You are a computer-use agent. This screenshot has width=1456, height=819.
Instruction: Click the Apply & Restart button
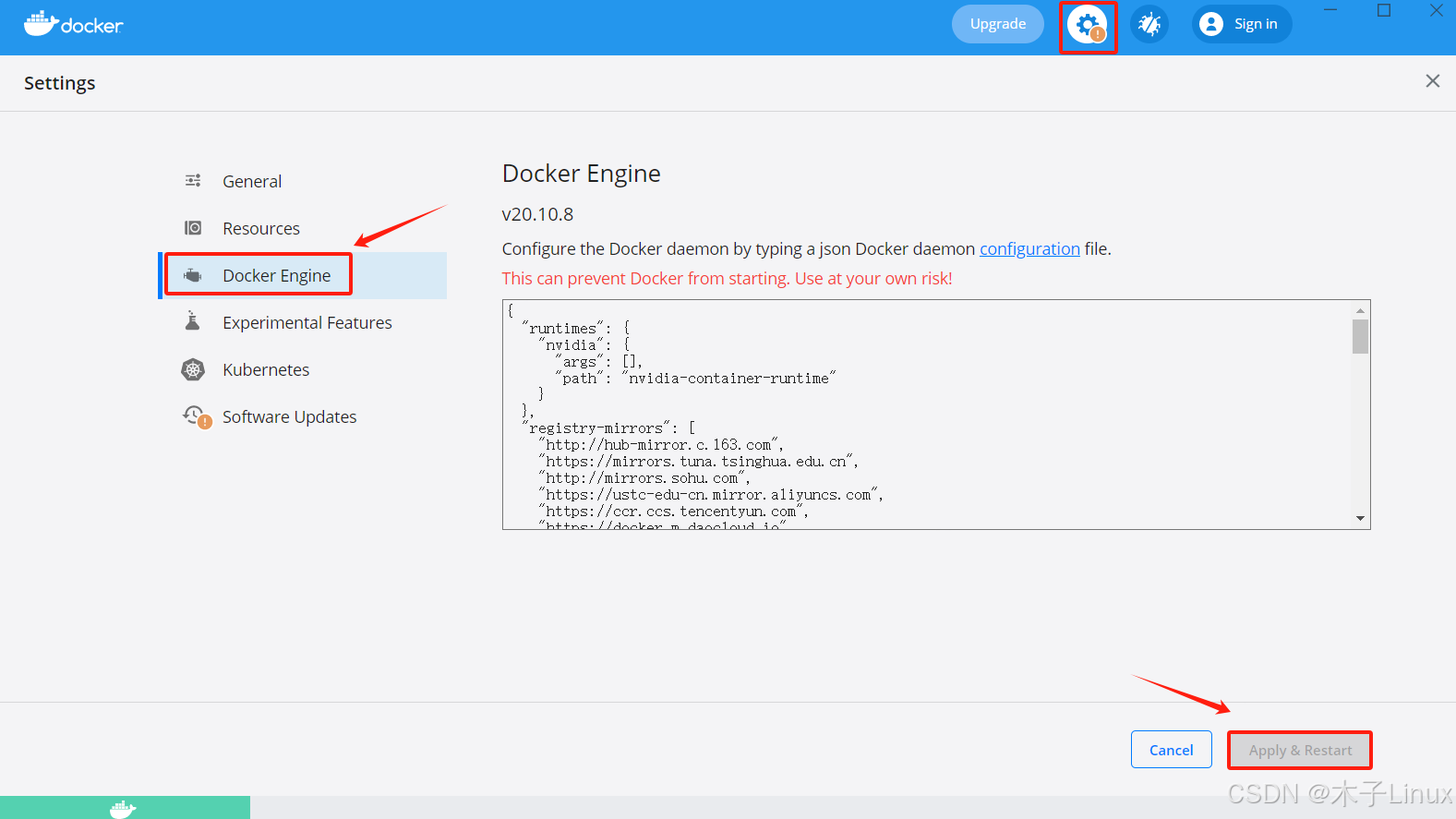click(1300, 750)
